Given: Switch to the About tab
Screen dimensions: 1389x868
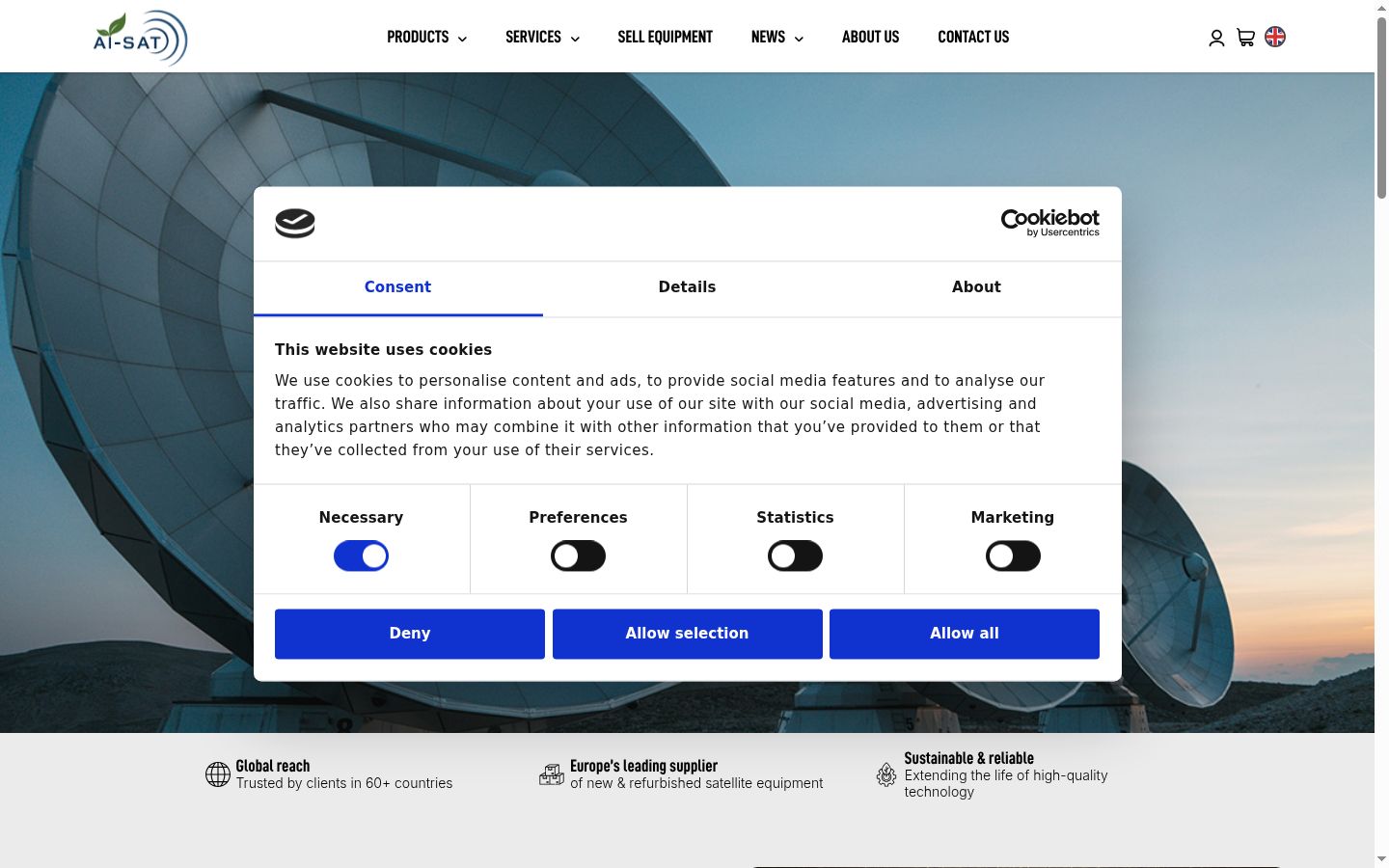Looking at the screenshot, I should pos(976,287).
